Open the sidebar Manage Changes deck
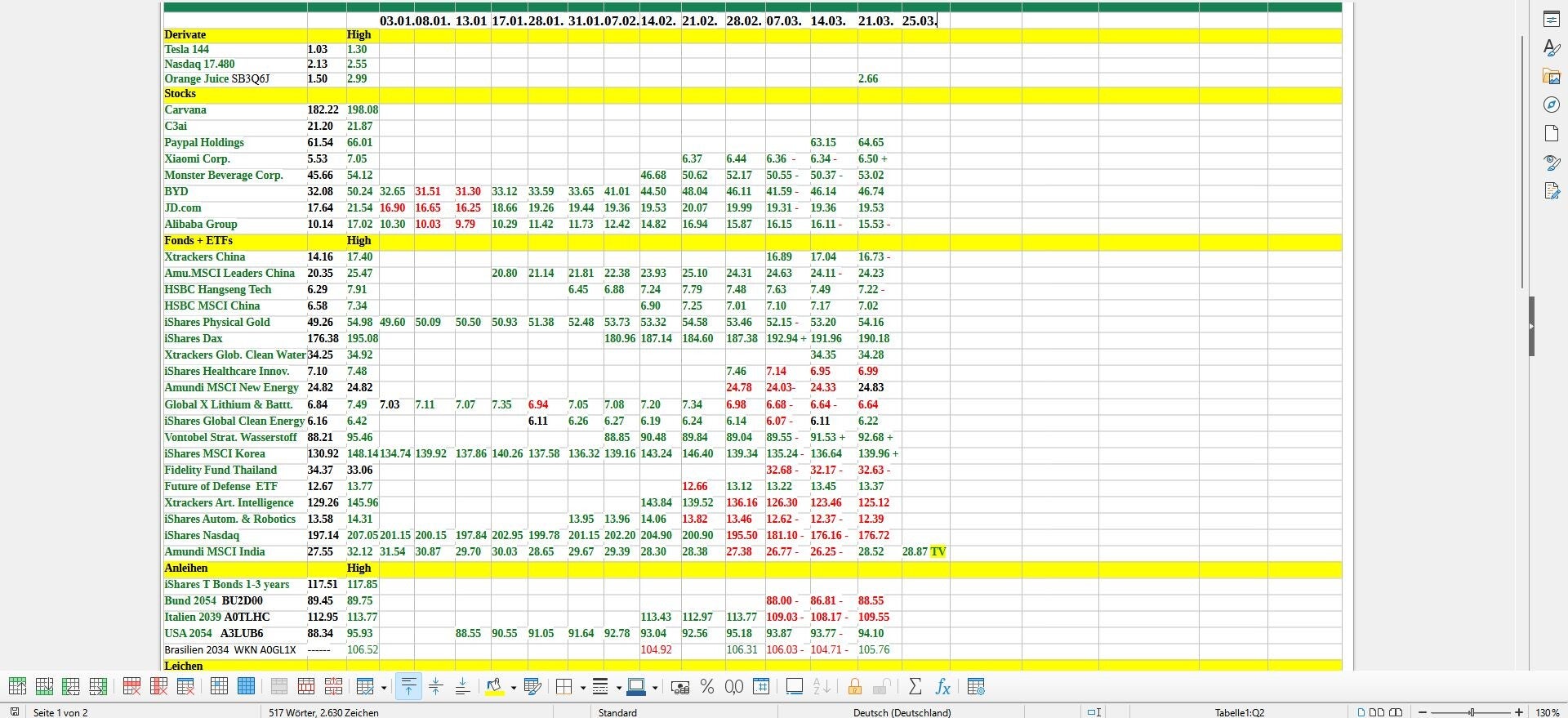Image resolution: width=1568 pixels, height=718 pixels. tap(1552, 190)
